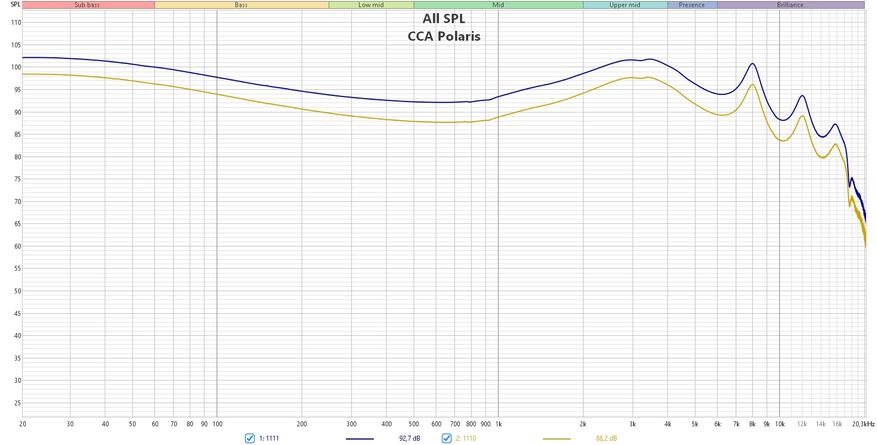Click the 88,2 dB value readout
The width and height of the screenshot is (877, 445).
point(606,438)
